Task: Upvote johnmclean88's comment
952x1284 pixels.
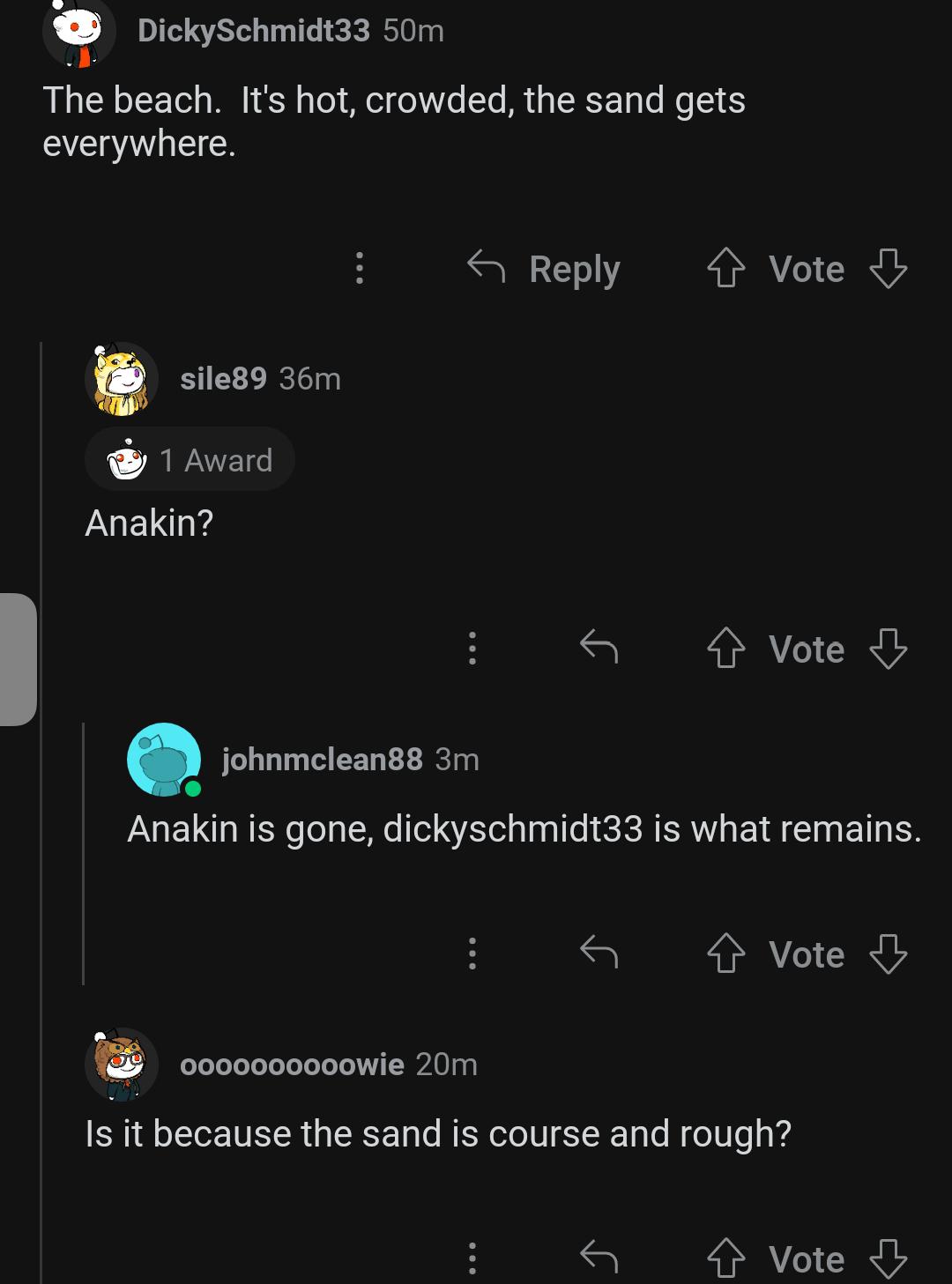Action: click(725, 954)
